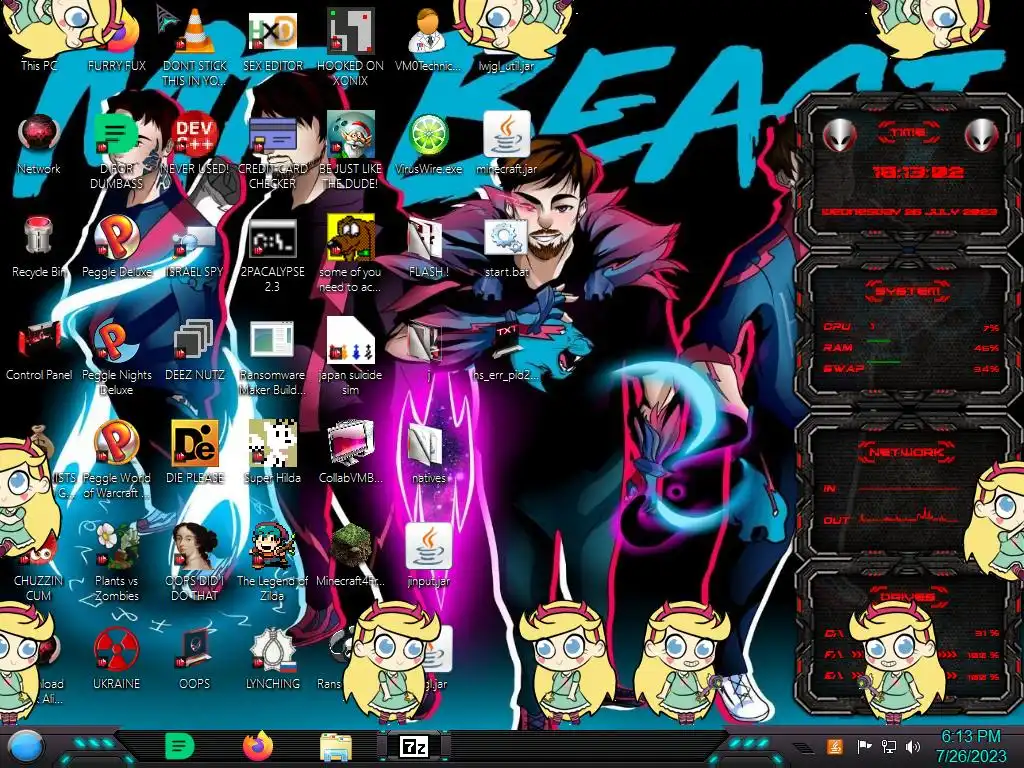Click the left alien head gadget icon

coord(839,135)
